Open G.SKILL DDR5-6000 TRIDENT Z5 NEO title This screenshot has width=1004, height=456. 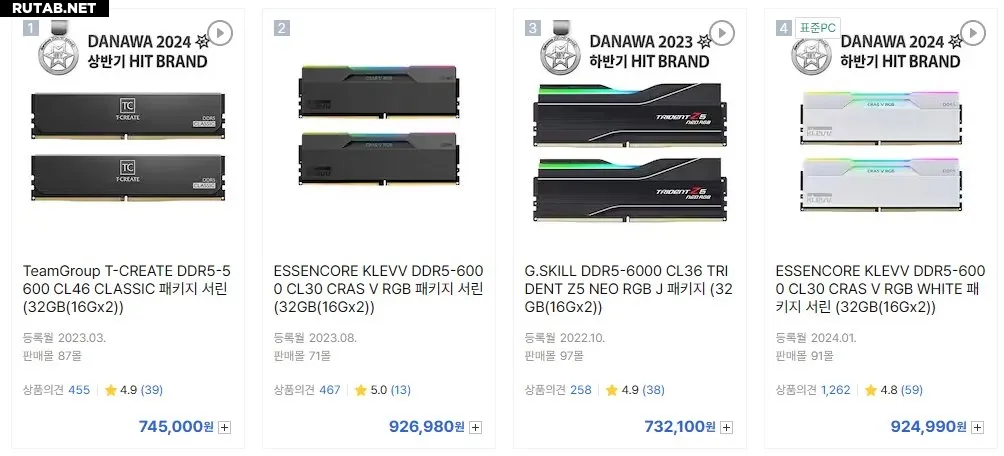point(628,289)
